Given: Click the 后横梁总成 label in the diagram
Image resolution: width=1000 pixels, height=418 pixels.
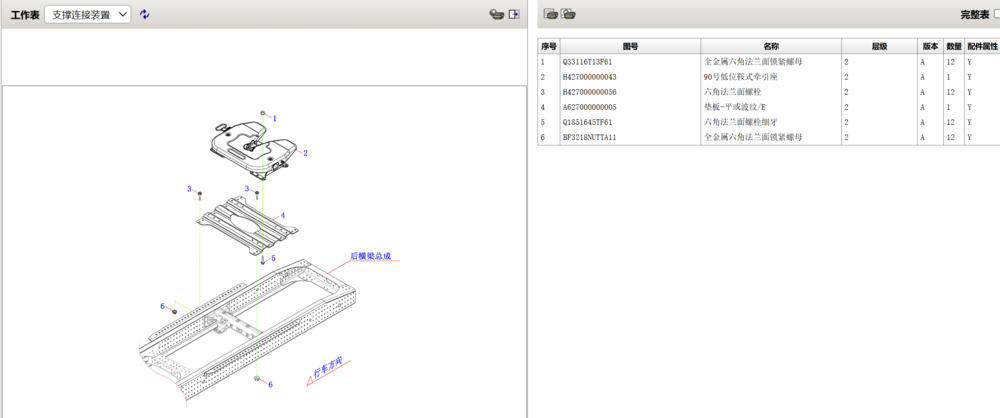Looking at the screenshot, I should point(369,256).
